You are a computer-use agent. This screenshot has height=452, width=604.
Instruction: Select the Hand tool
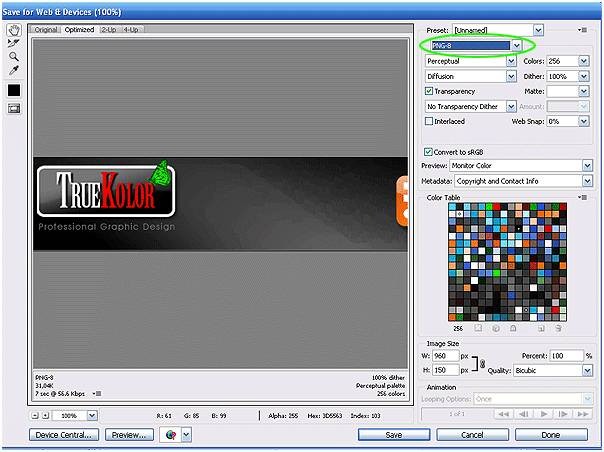point(14,30)
